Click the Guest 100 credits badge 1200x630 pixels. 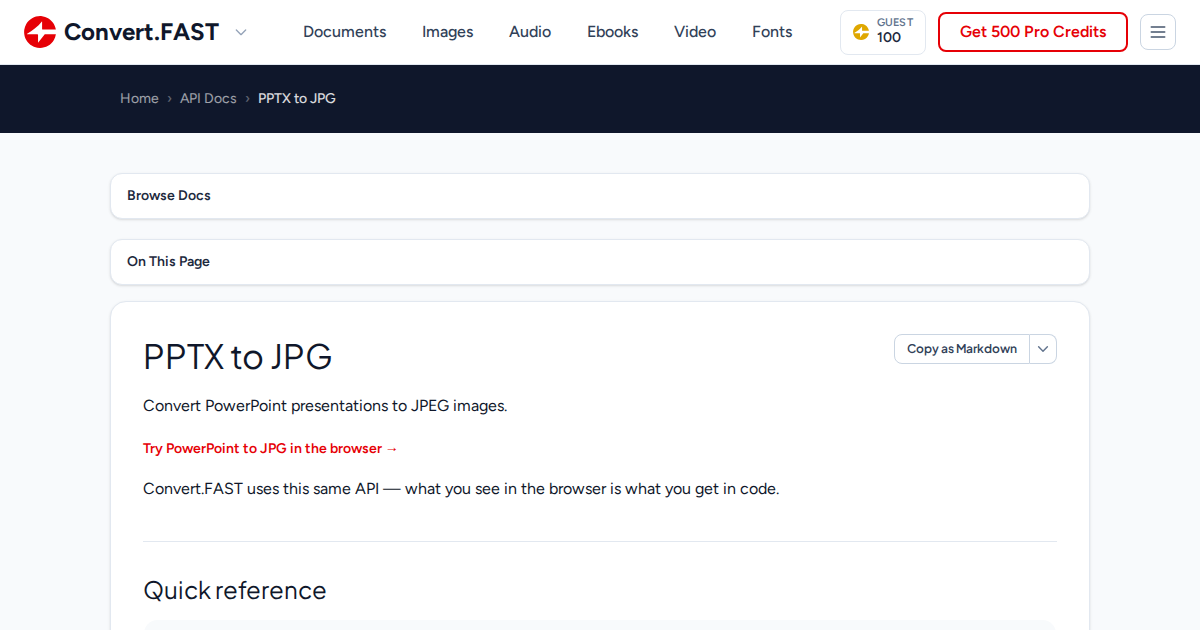(883, 32)
